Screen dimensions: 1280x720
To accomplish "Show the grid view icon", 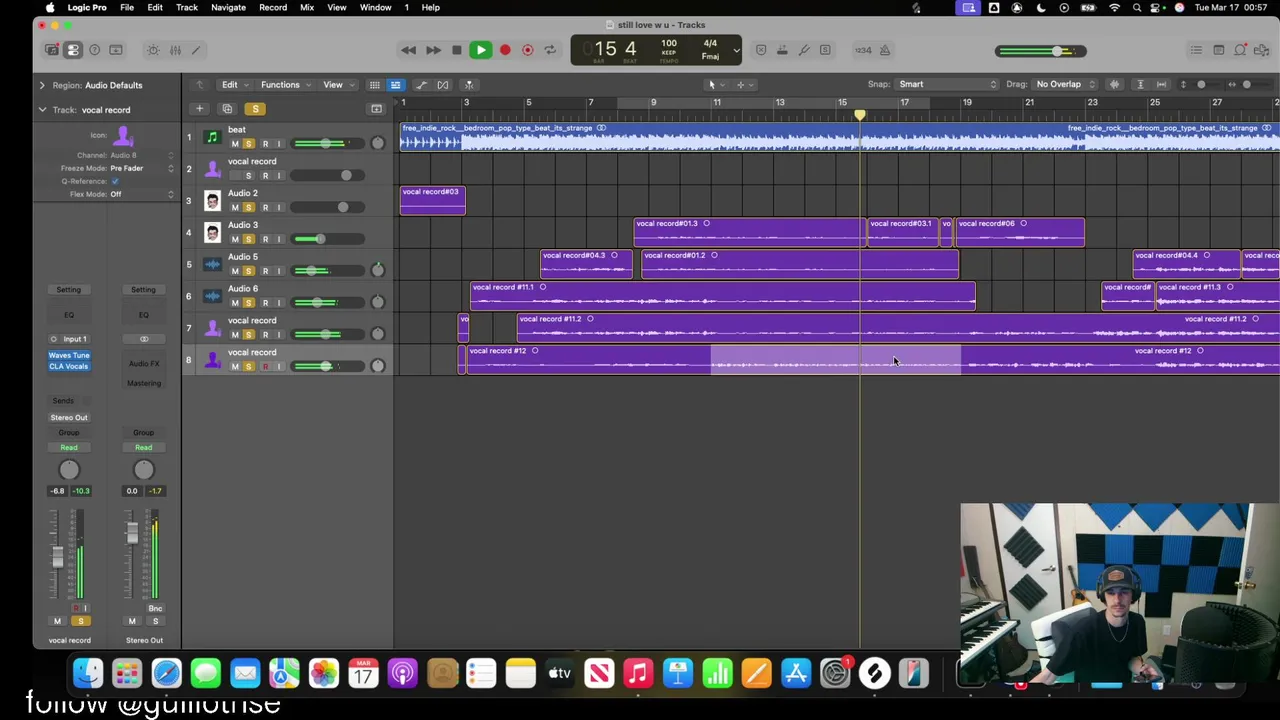I will 374,85.
